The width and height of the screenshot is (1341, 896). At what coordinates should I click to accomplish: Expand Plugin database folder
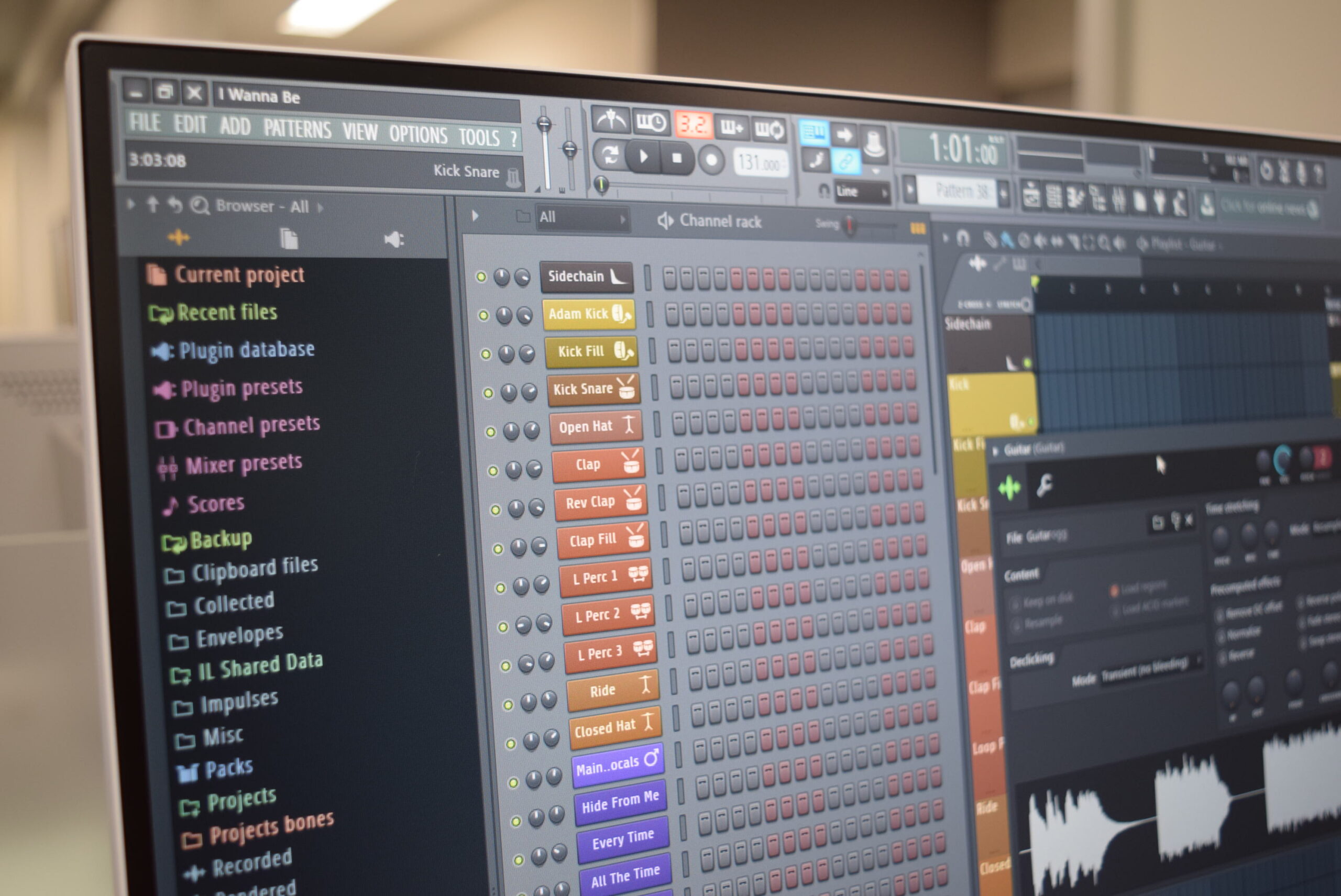pos(233,350)
